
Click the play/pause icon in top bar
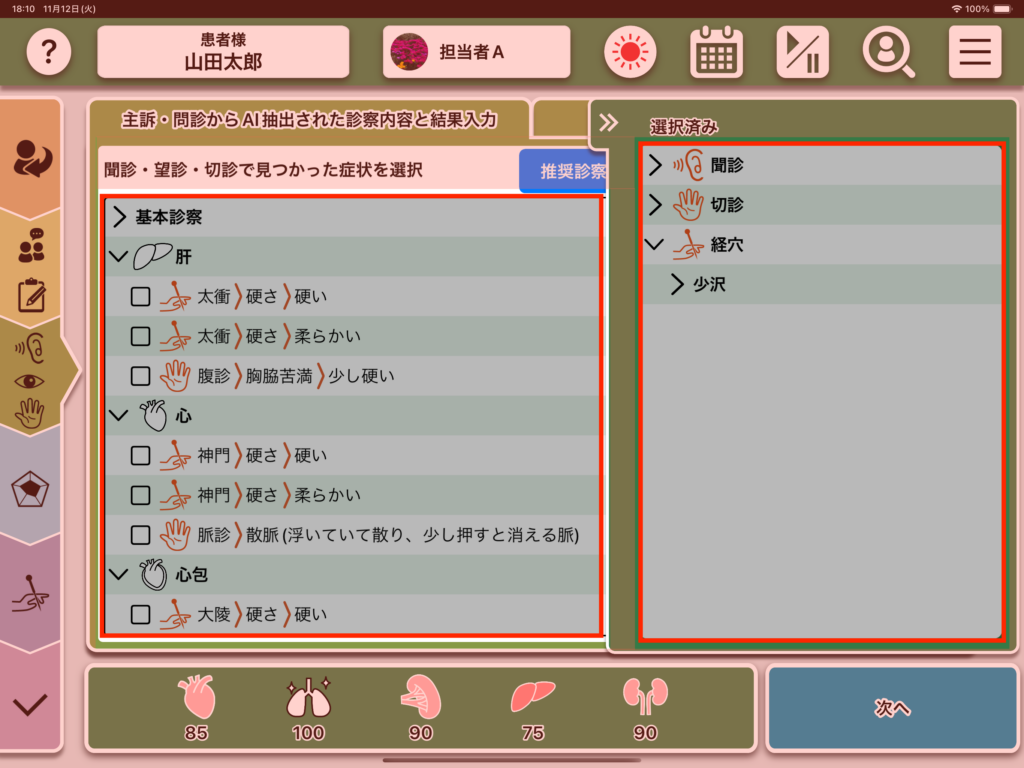tap(802, 52)
